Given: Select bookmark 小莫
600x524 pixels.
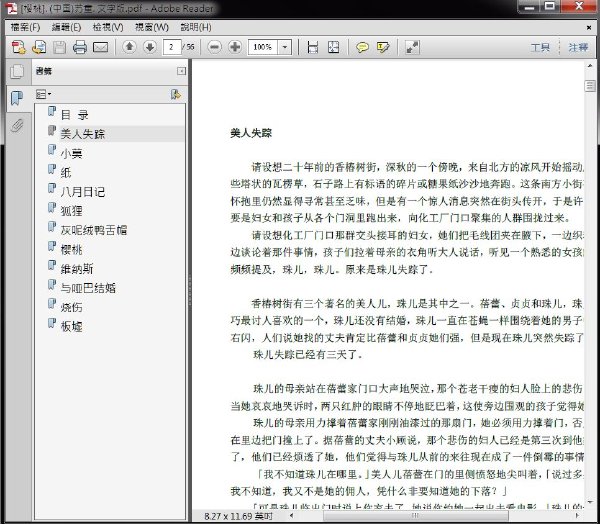Looking at the screenshot, I should pyautogui.click(x=72, y=153).
